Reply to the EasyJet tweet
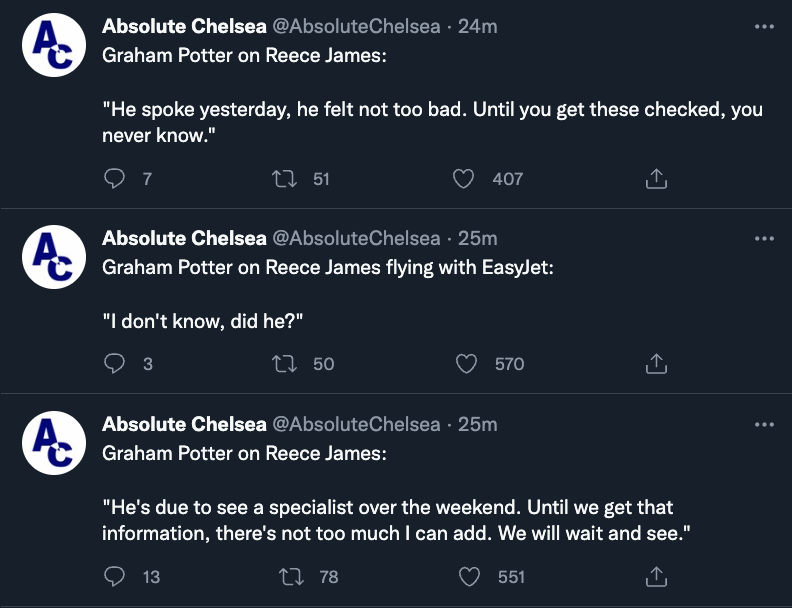The width and height of the screenshot is (792, 608). coord(116,364)
